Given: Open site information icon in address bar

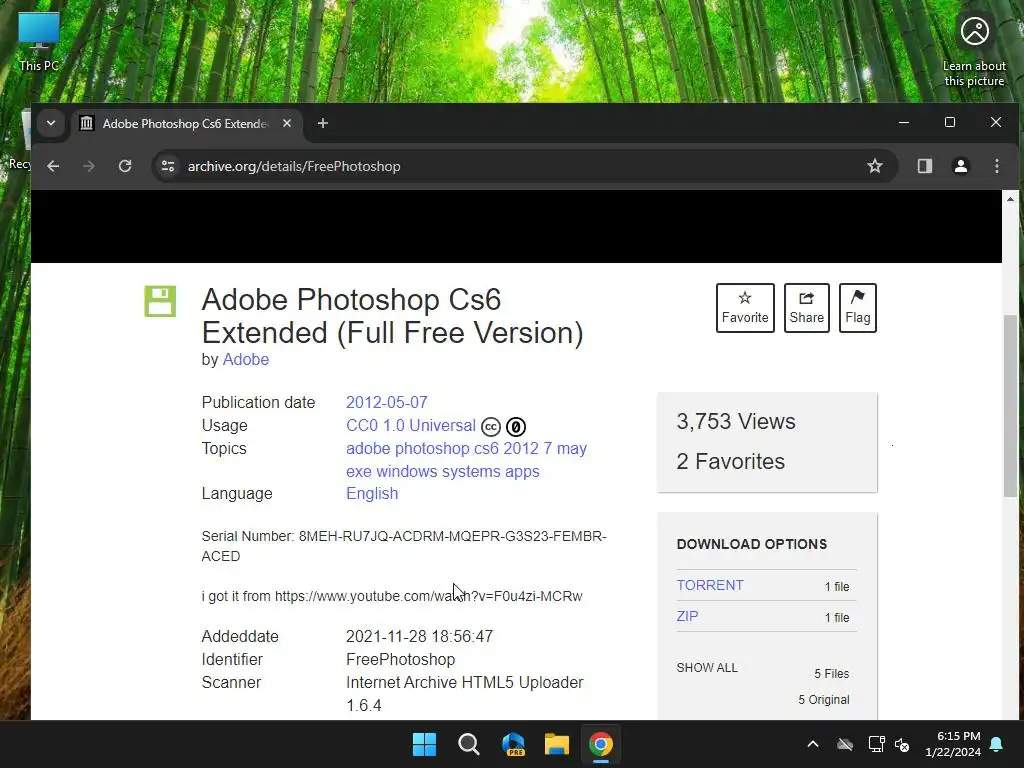Looking at the screenshot, I should [168, 166].
